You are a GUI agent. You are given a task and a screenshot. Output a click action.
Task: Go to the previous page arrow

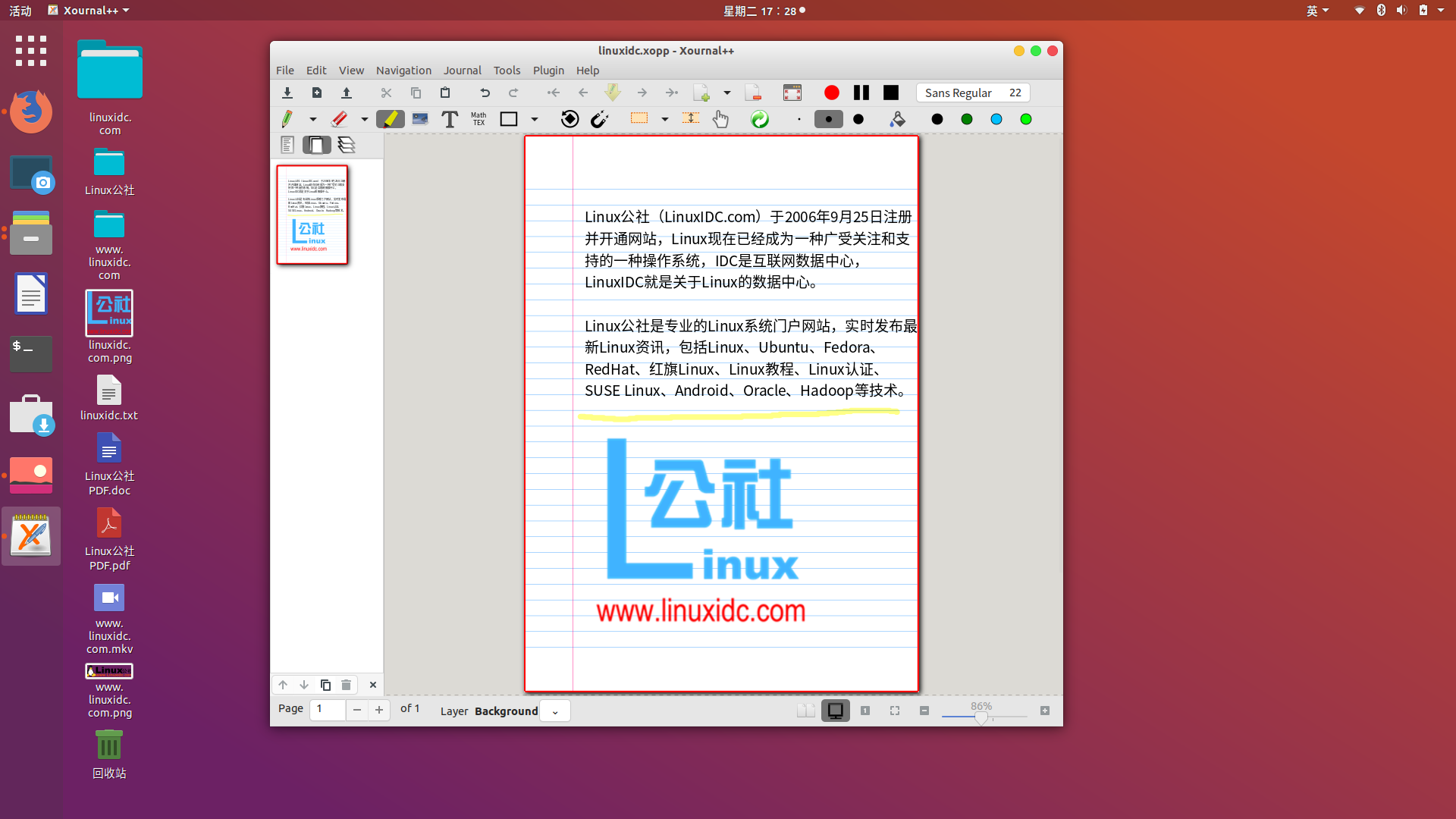pyautogui.click(x=583, y=93)
